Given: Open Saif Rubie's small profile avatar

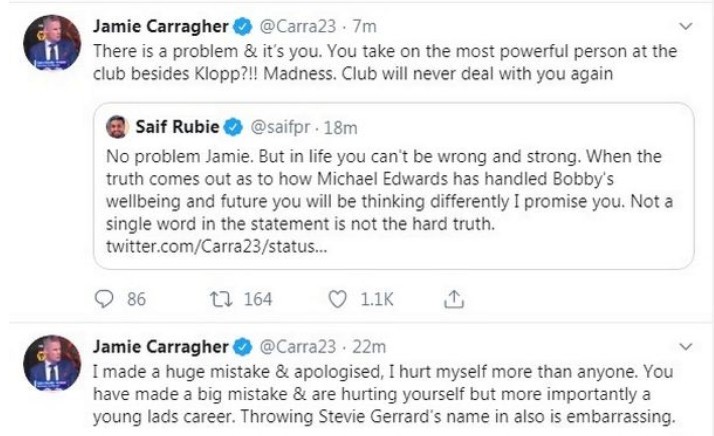Looking at the screenshot, I should (x=118, y=127).
